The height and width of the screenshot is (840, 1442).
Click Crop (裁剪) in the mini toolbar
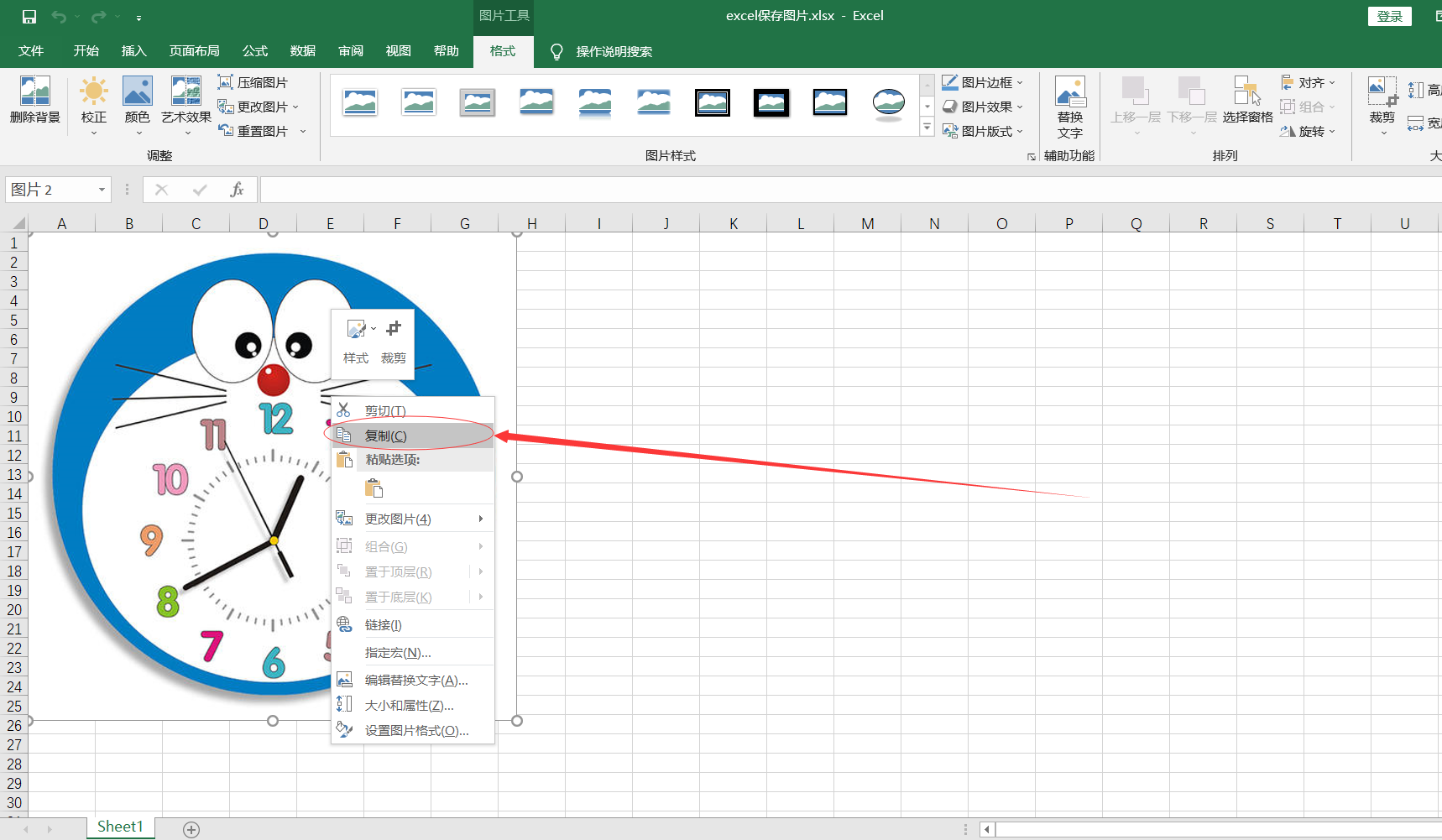click(393, 342)
